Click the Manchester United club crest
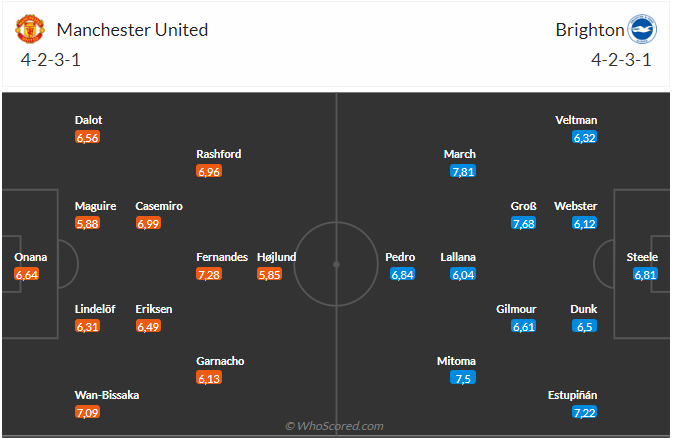Screen dimensions: 677x438 32,29
